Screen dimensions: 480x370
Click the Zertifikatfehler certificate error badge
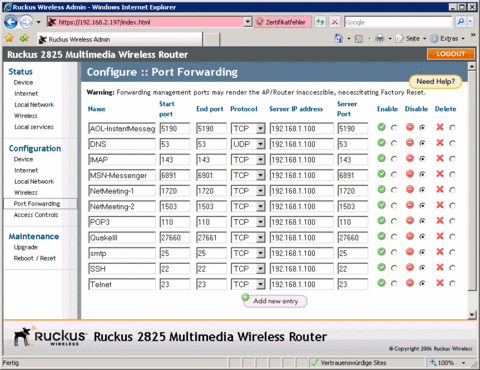[283, 22]
